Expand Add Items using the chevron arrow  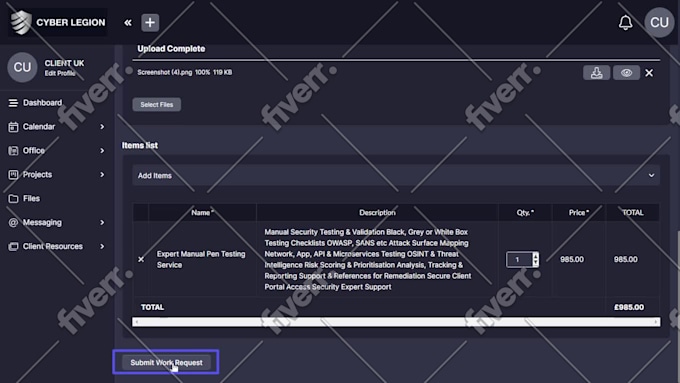(x=651, y=175)
